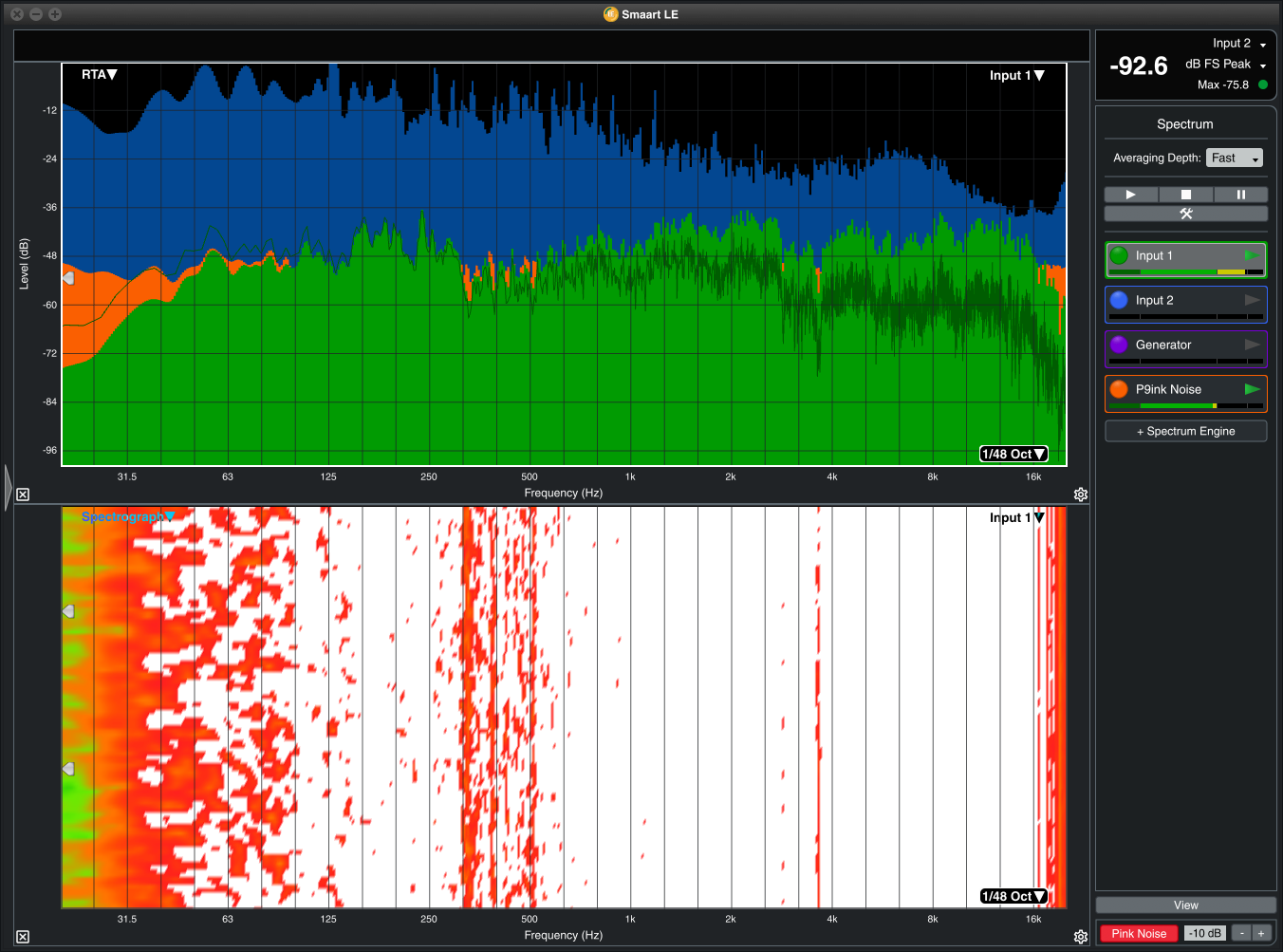This screenshot has width=1283, height=952.
Task: Toggle Input 2 engine run arrow
Action: point(1253,300)
